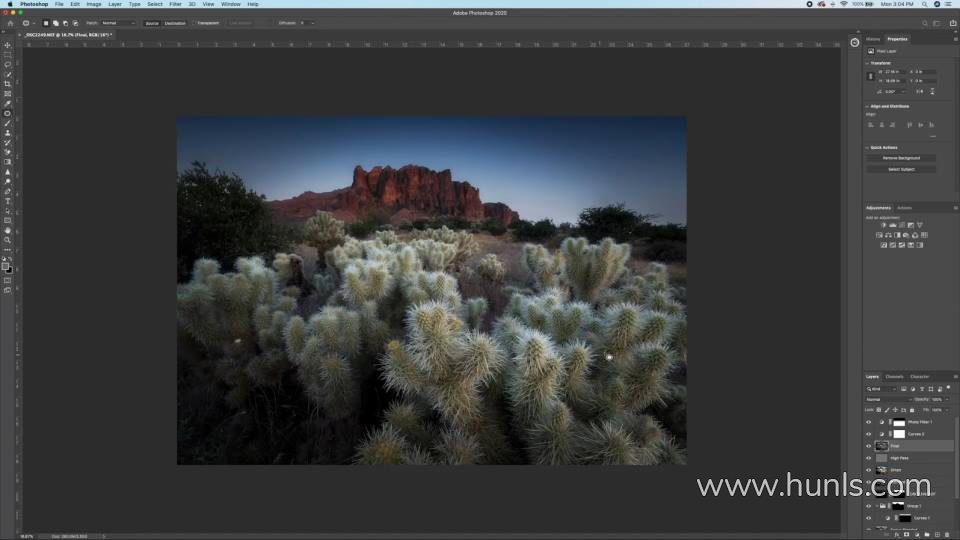The image size is (960, 540).
Task: Toggle the link width and height icon
Action: 871,76
